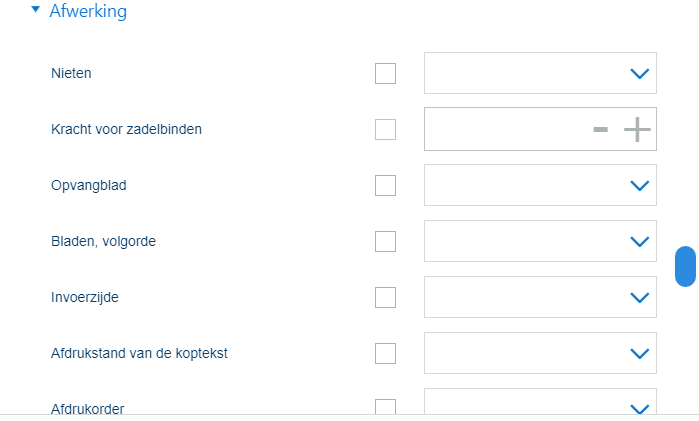Click the Afwerking section heading

[88, 12]
